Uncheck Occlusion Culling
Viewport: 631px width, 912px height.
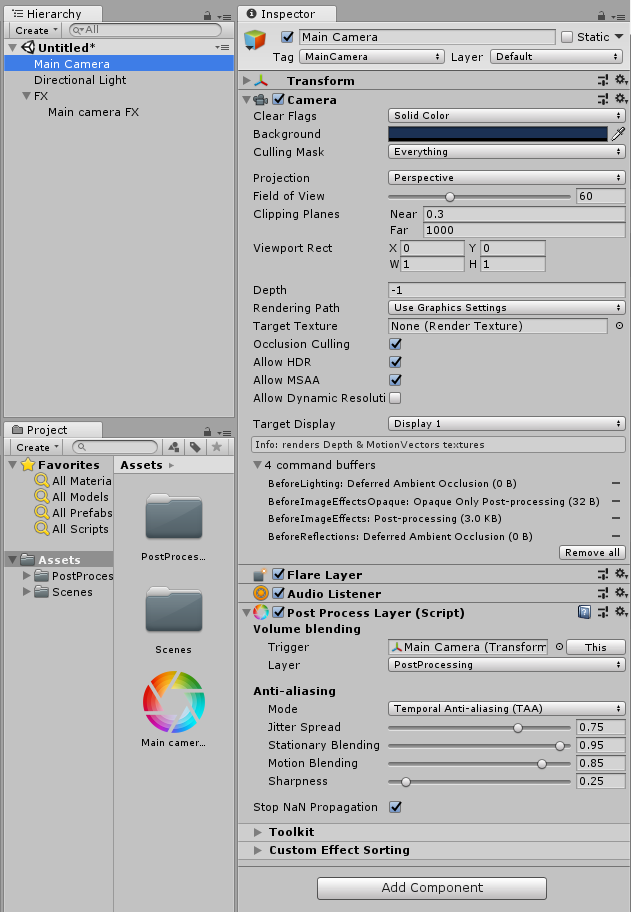pyautogui.click(x=395, y=344)
